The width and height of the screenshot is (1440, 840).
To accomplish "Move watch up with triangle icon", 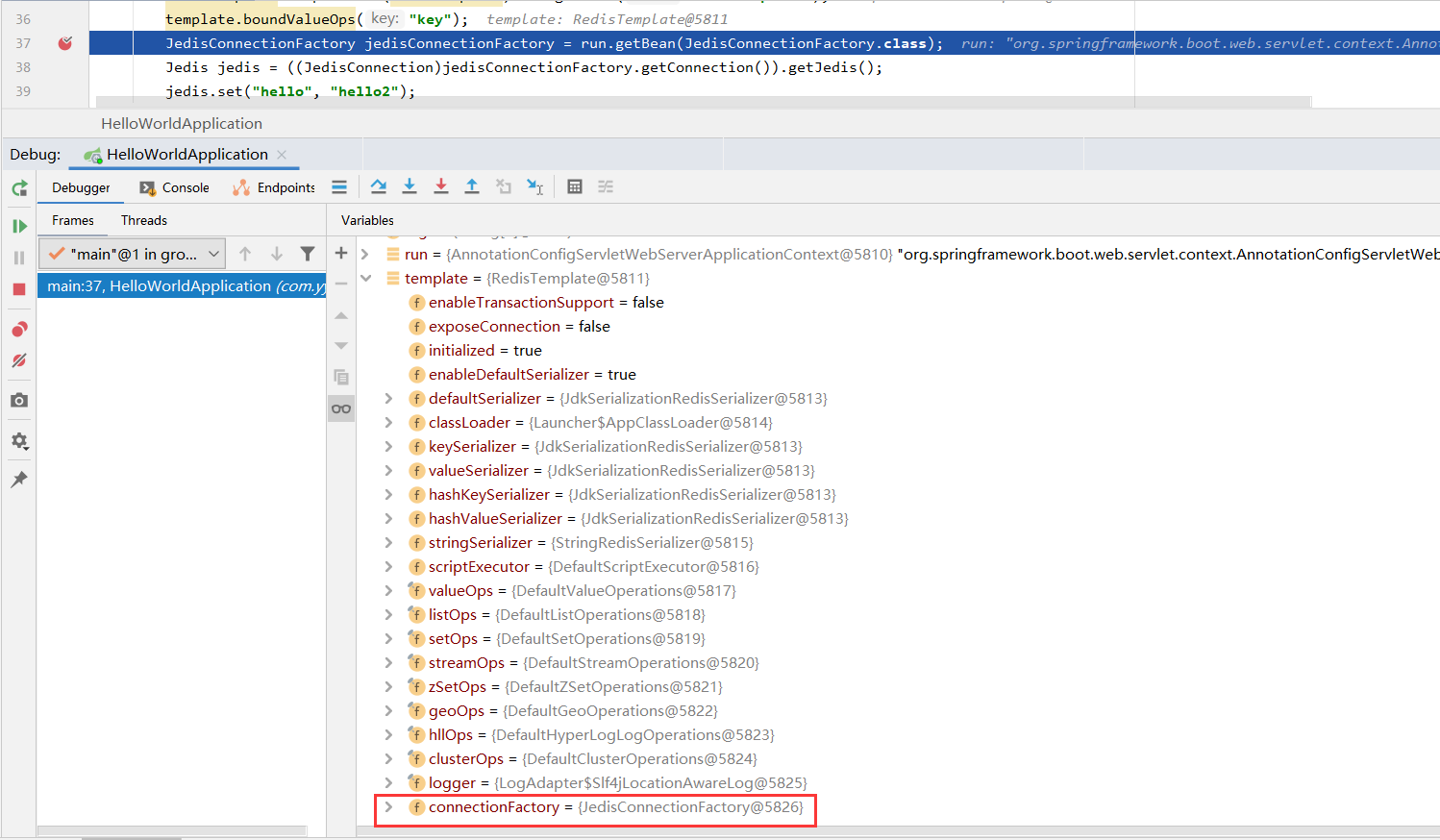I will pos(341,315).
